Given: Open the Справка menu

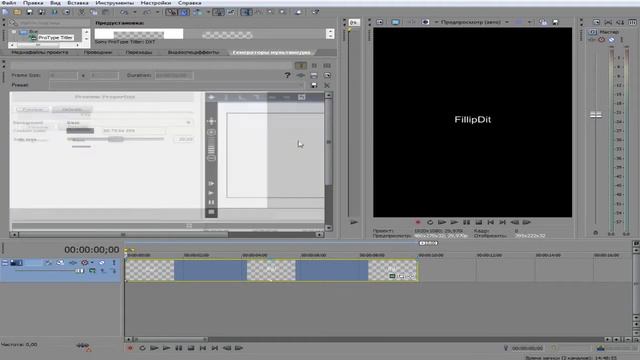Looking at the screenshot, I should [190, 3].
